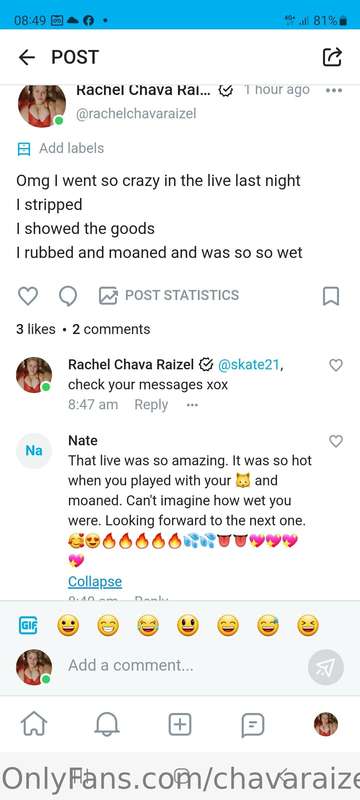Screen dimensions: 360x800
Task: Go to Home tab
Action: click(34, 724)
